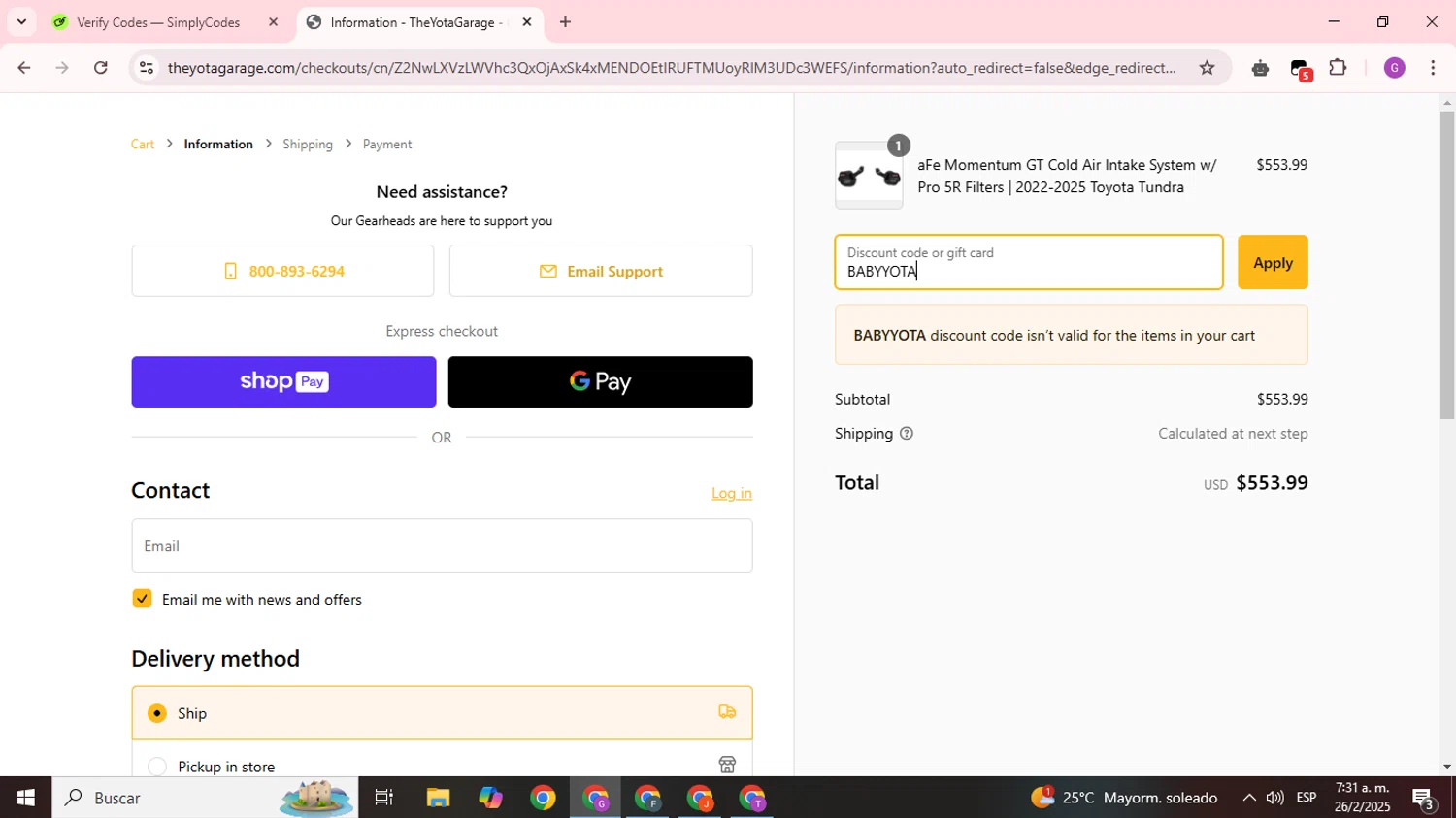Click the aFe Momentum GT product title
Screen dimensions: 1456x818
[1067, 176]
